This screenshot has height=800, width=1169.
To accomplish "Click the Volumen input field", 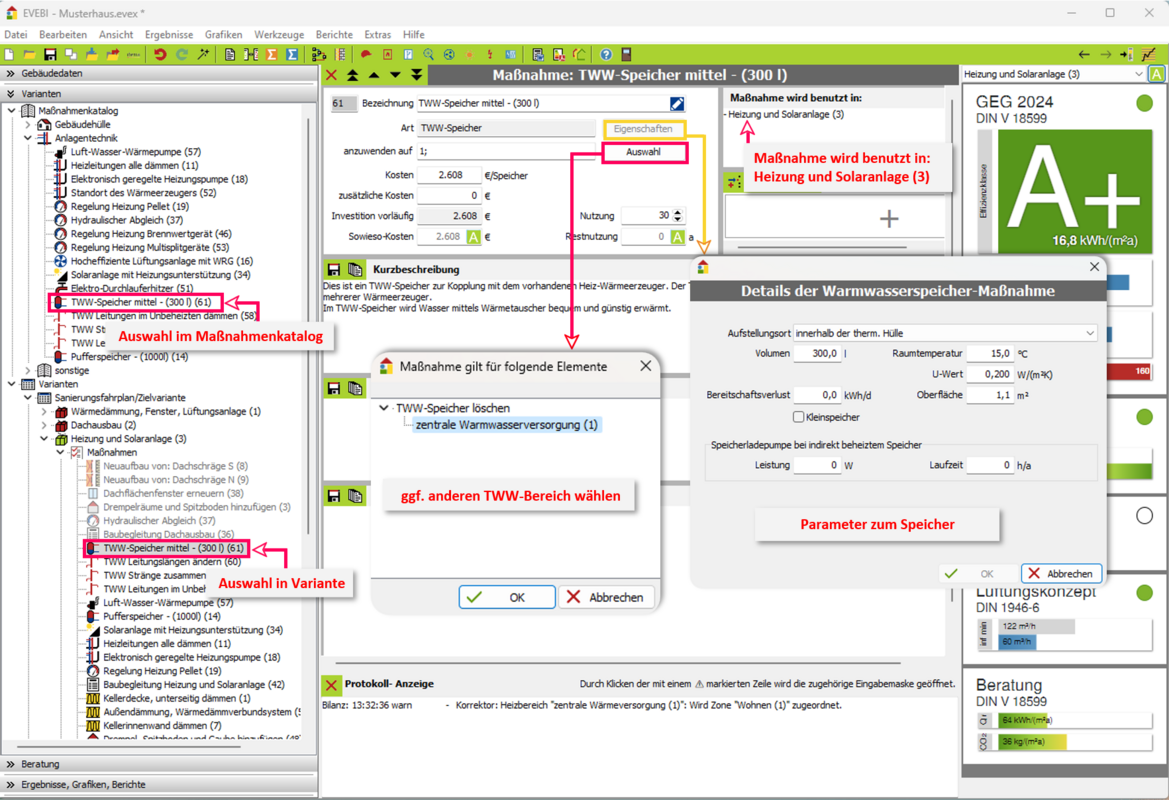I will pos(817,354).
